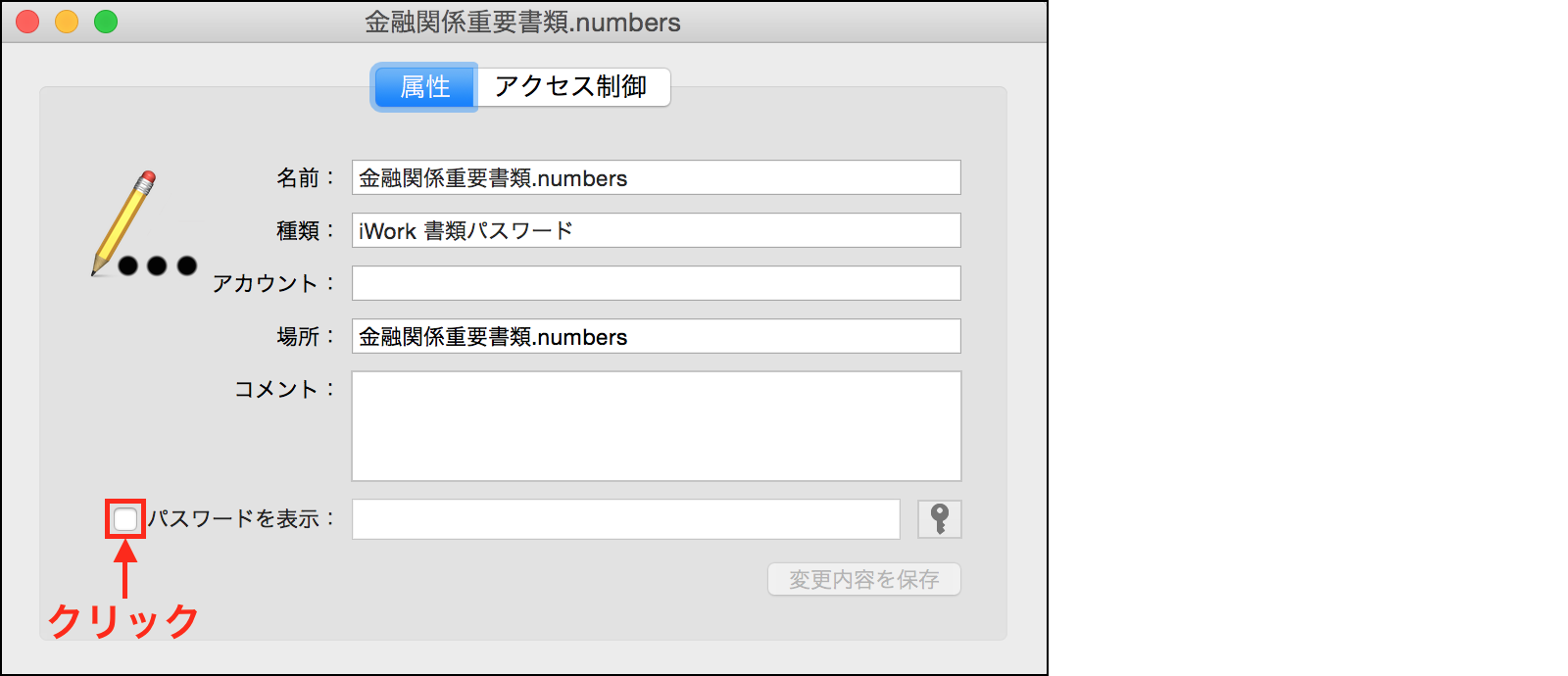Viewport: 1568px width, 676px height.
Task: Click inside the コメント text area
Action: click(656, 425)
